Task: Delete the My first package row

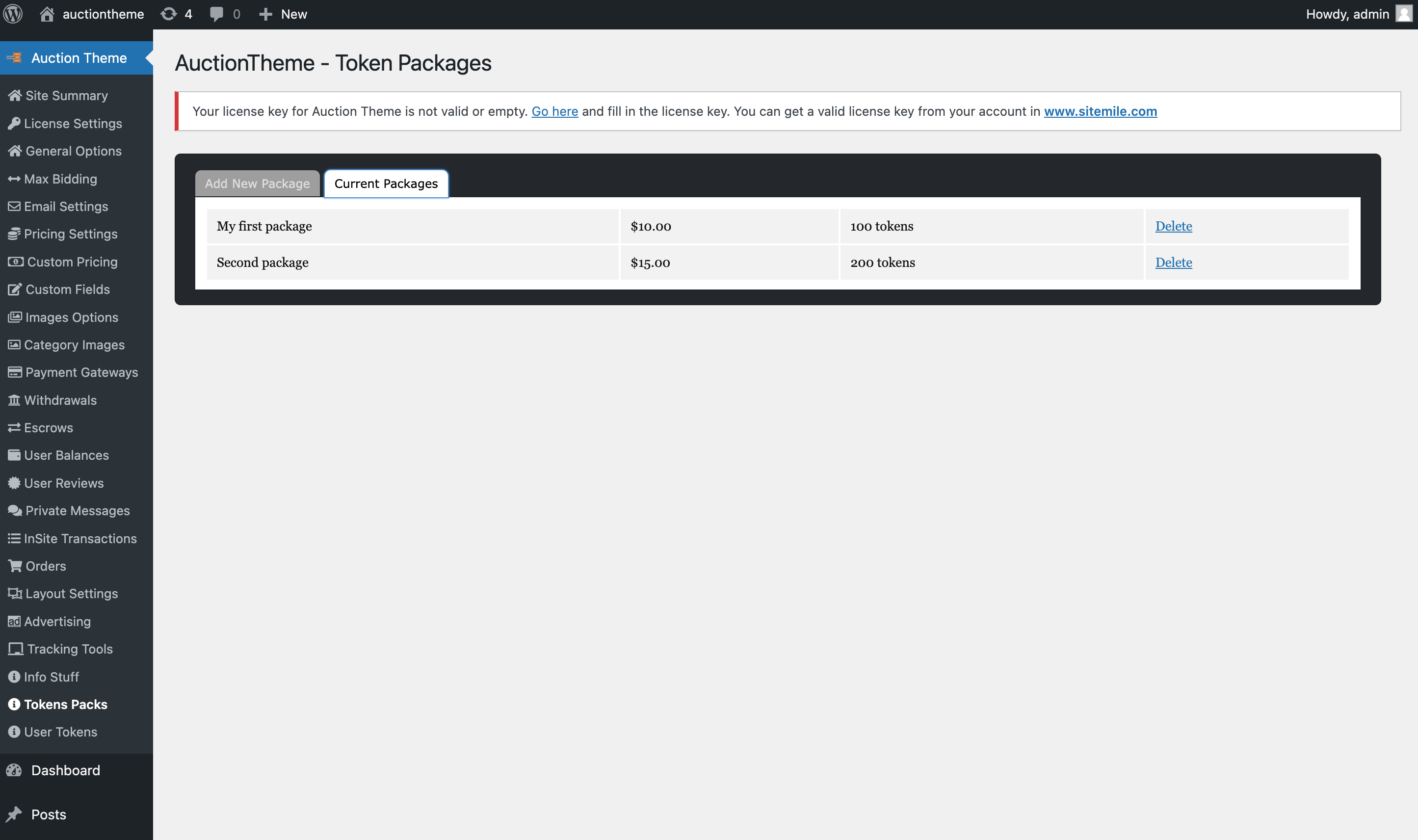Action: [1174, 226]
